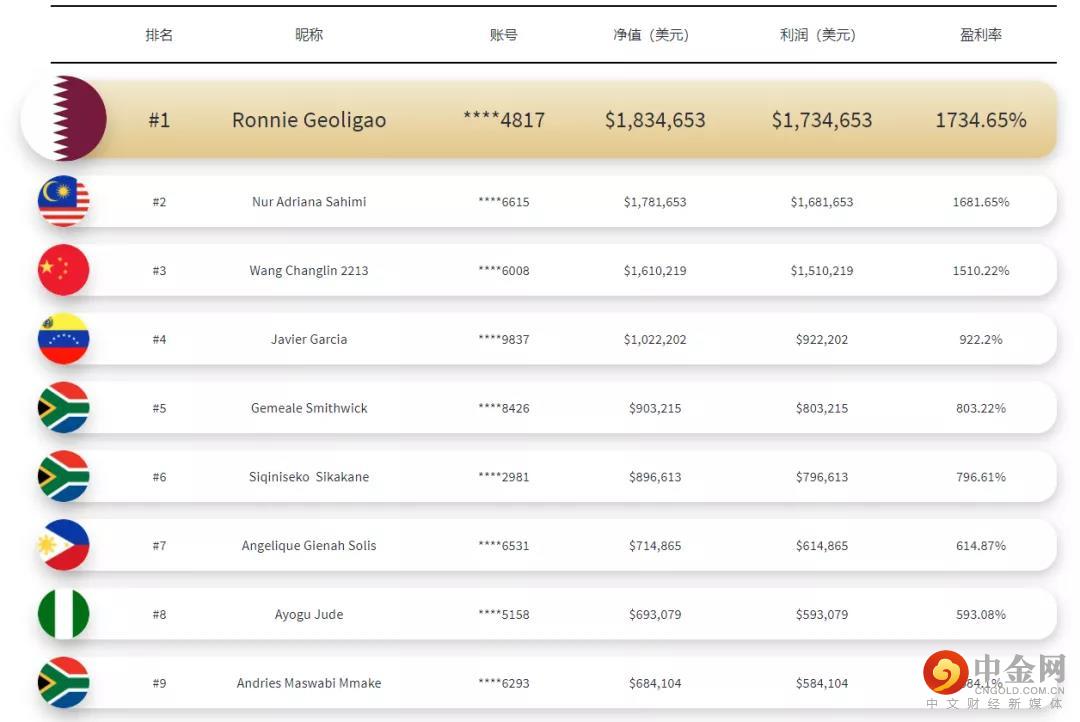This screenshot has height=722, width=1080.
Task: Select the nickname Nur Adriana Sahimi
Action: click(309, 202)
